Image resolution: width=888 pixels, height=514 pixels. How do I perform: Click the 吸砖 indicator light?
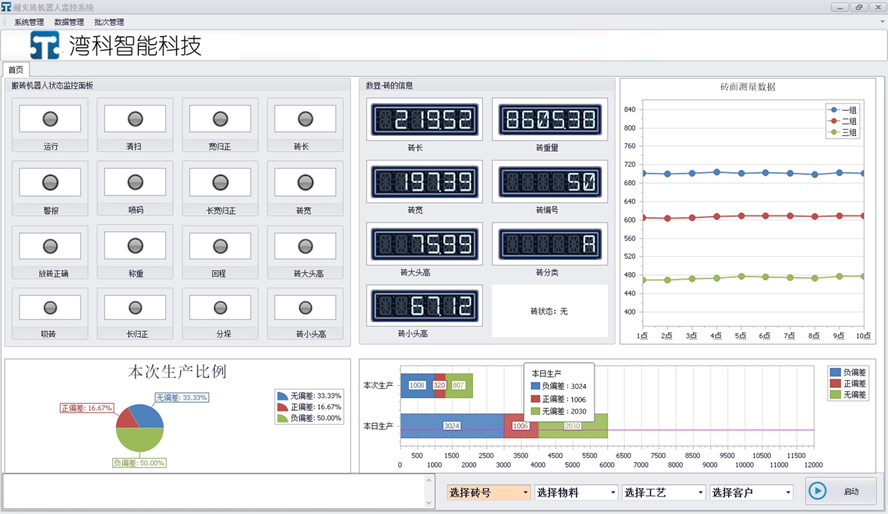pyautogui.click(x=50, y=307)
